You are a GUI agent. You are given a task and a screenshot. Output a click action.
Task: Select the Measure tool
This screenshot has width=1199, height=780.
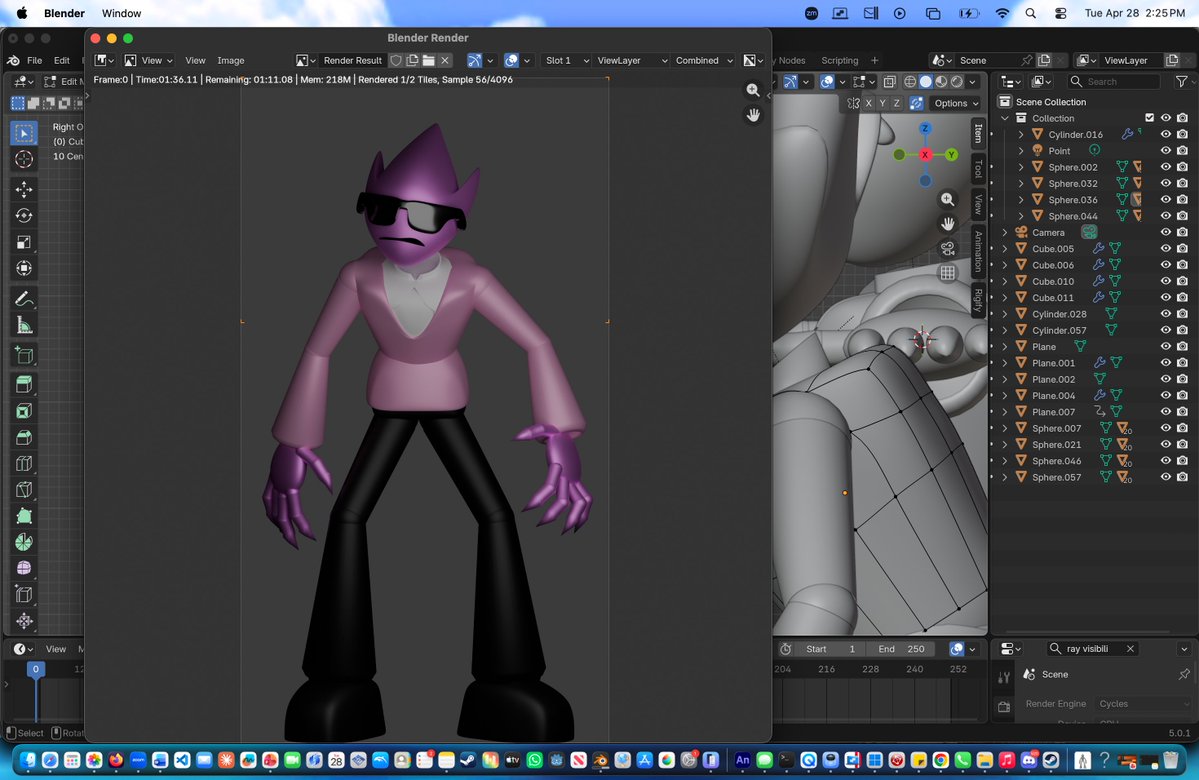[24, 326]
